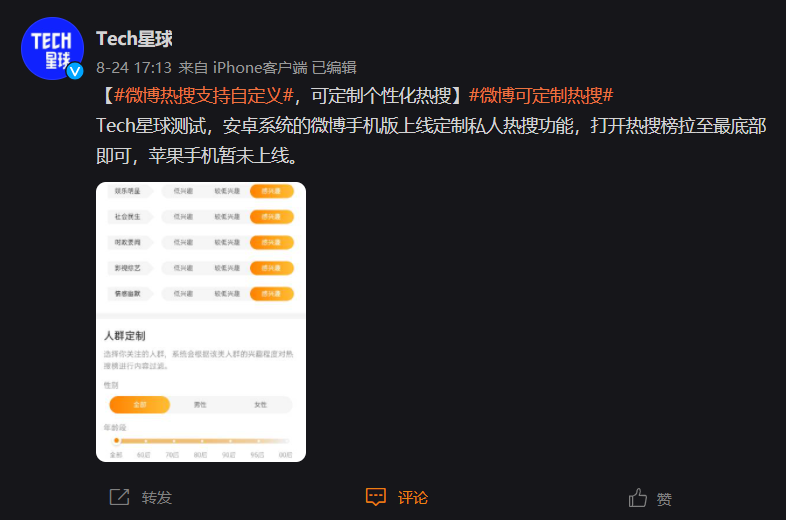Click the 赞 like label
Screen dimensions: 786x520
click(x=664, y=499)
